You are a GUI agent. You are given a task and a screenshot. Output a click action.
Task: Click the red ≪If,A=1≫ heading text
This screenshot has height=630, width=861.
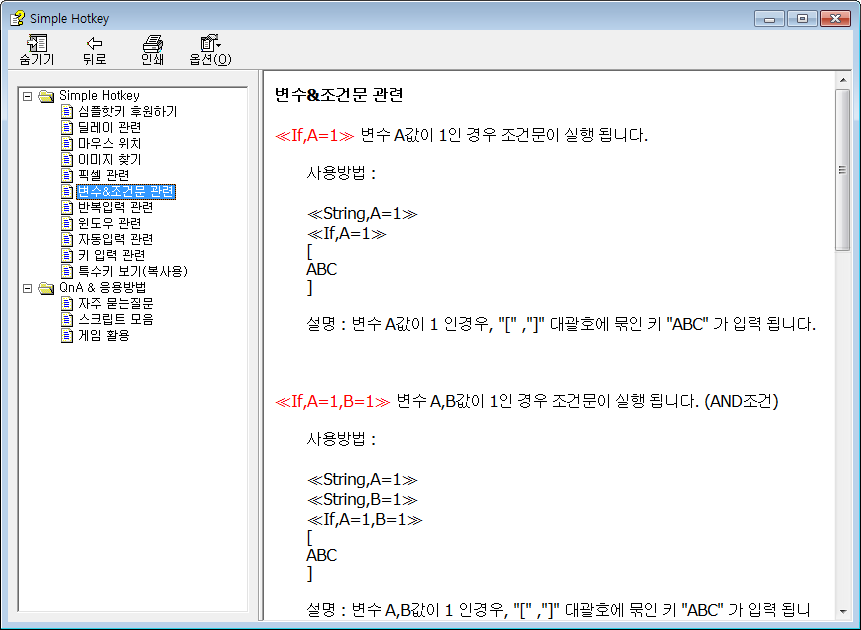(315, 135)
